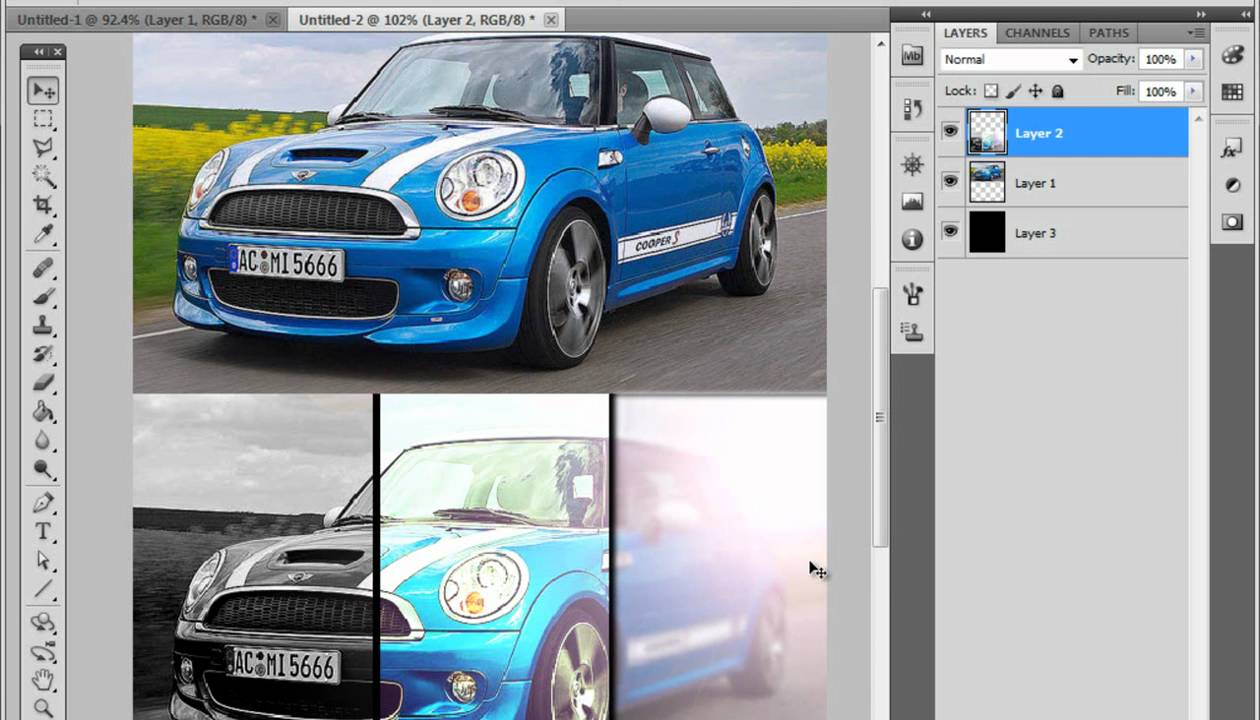1260x720 pixels.
Task: Open the History panel icon
Action: [x=912, y=108]
